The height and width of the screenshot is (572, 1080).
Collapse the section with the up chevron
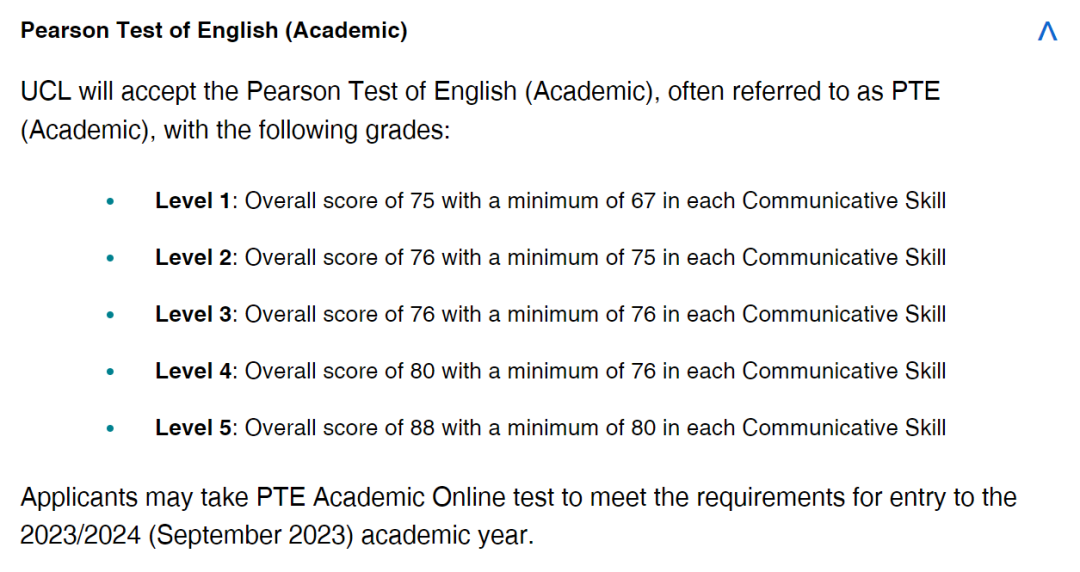(1047, 32)
